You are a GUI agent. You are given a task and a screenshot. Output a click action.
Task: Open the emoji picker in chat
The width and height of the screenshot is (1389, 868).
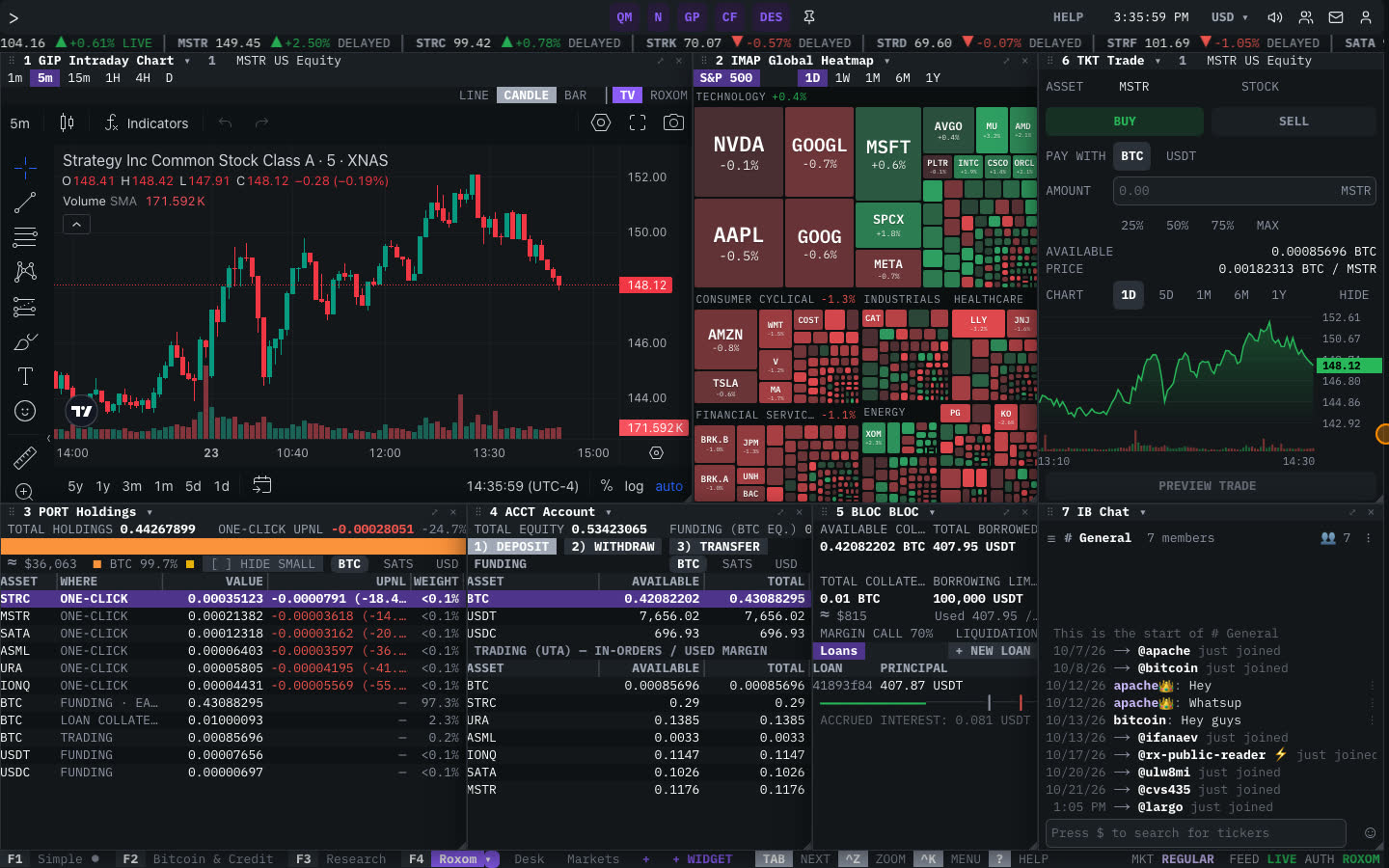[1370, 833]
